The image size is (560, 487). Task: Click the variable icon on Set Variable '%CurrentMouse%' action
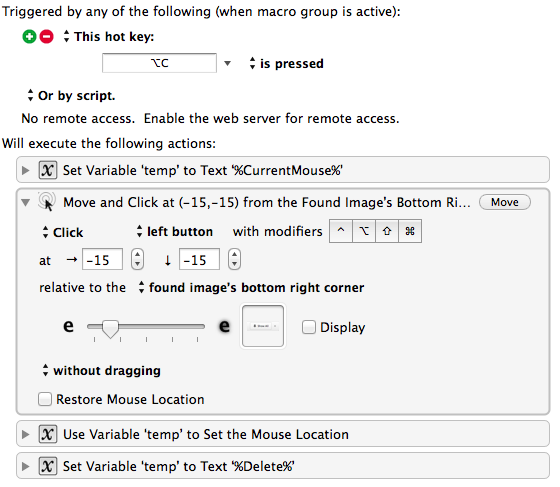48,170
